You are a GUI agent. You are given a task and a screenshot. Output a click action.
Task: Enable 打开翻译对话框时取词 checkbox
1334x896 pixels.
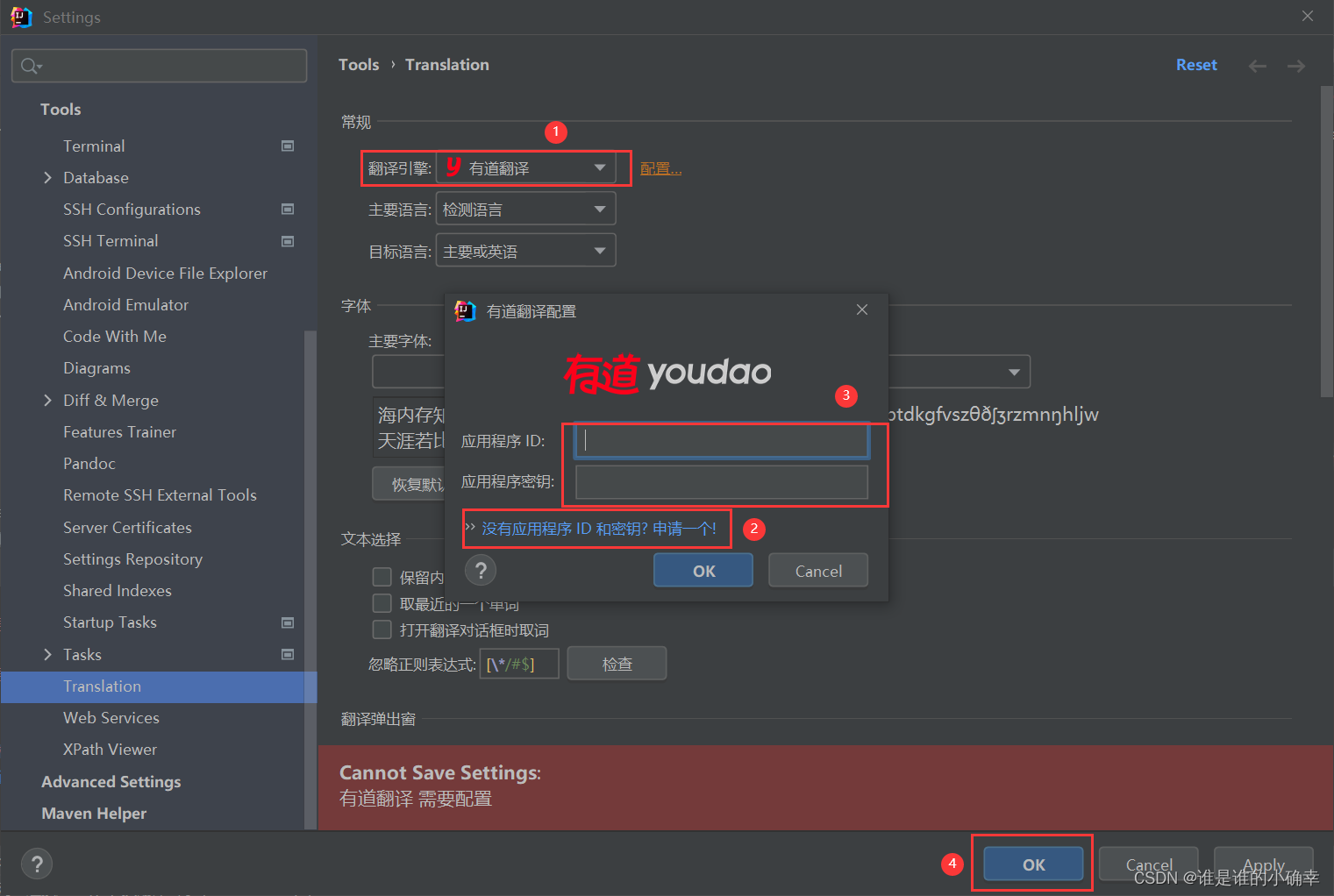(382, 629)
